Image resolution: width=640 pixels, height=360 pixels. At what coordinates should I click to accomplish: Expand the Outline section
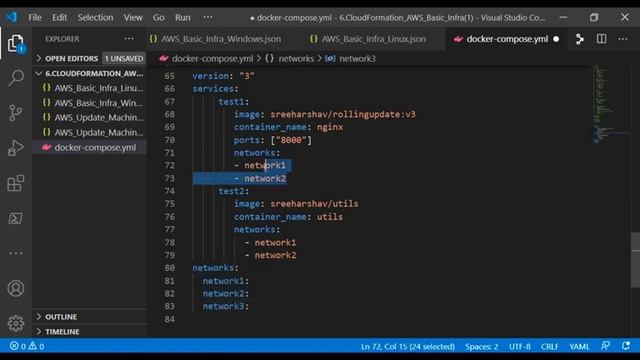(61, 317)
